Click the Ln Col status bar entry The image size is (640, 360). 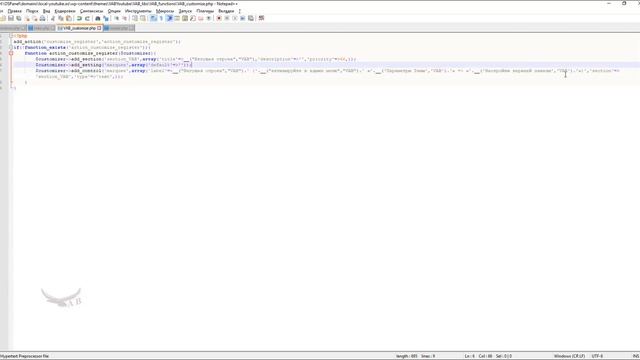point(488,356)
